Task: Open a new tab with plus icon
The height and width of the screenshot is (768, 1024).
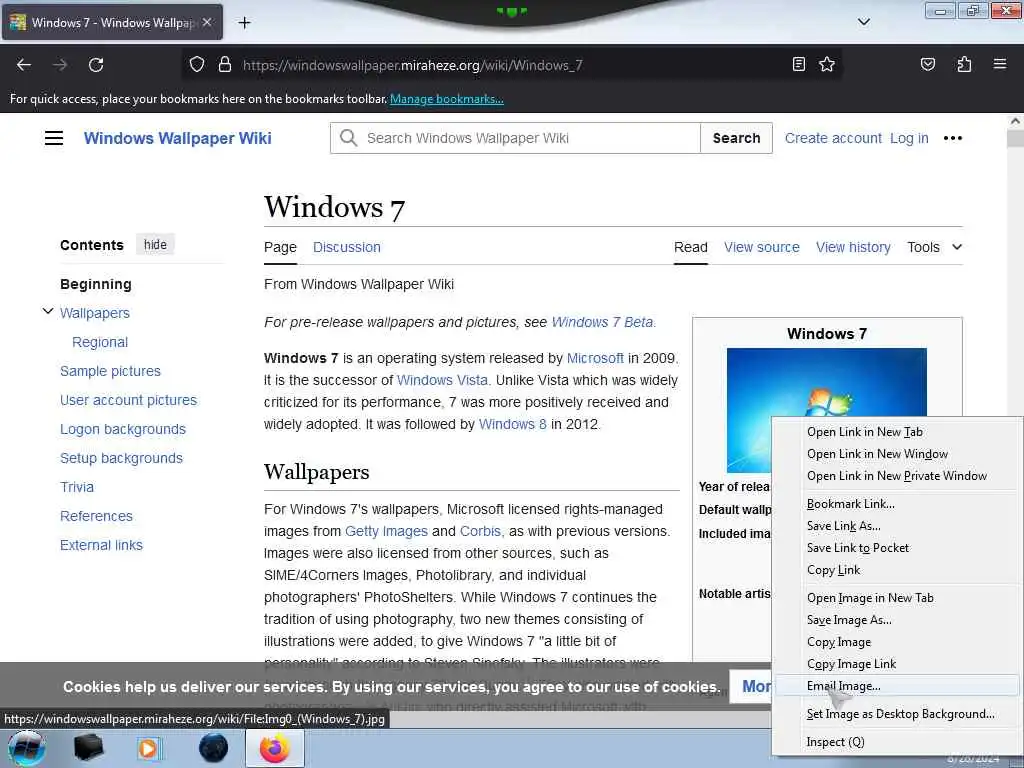Action: coord(244,23)
